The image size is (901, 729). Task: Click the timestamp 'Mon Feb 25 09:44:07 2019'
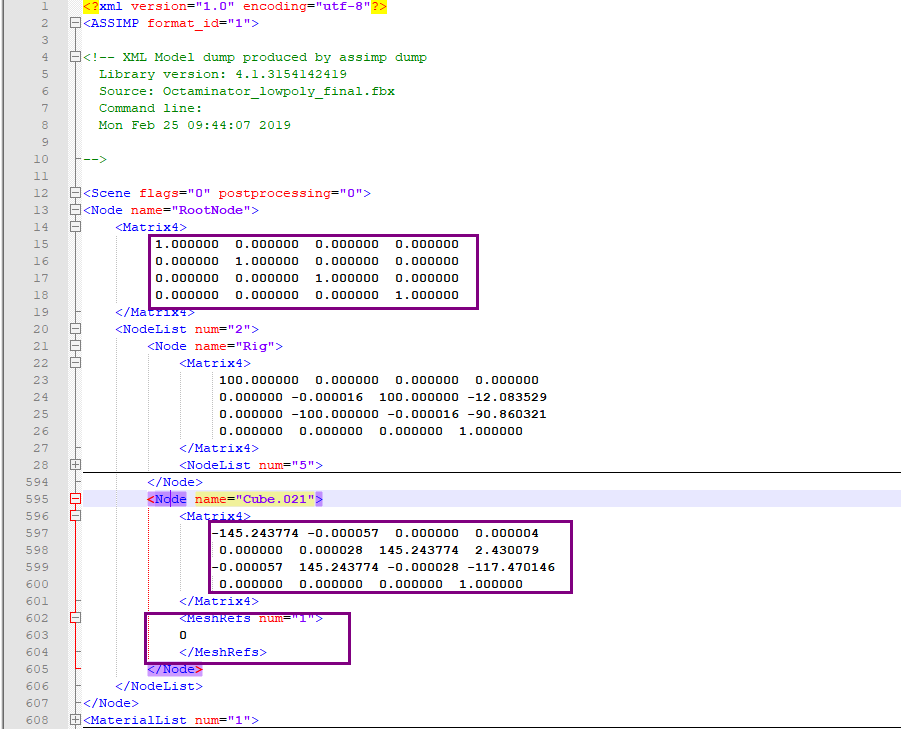tap(194, 125)
